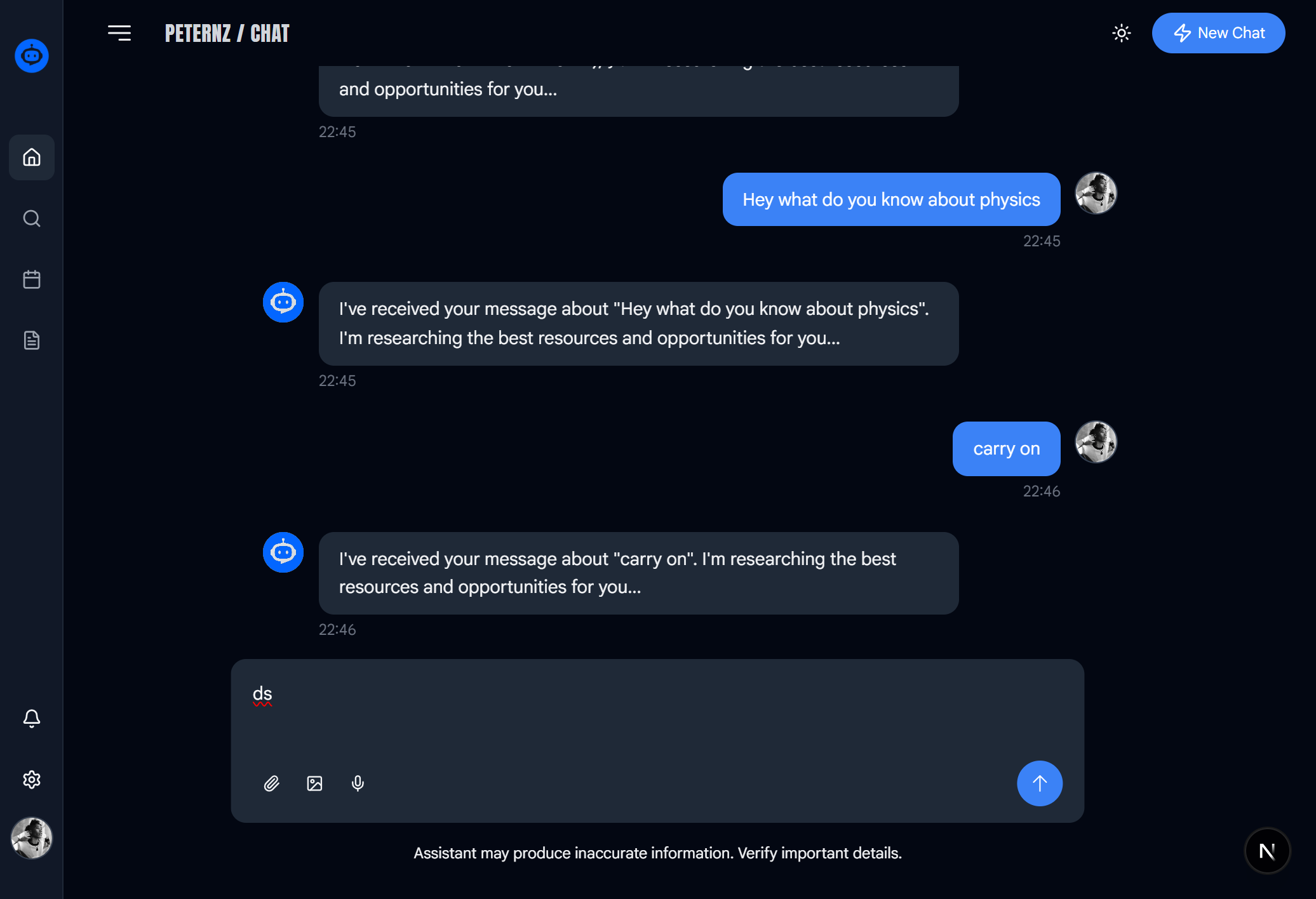Toggle light/dark theme sun icon
The height and width of the screenshot is (899, 1316).
1122,33
